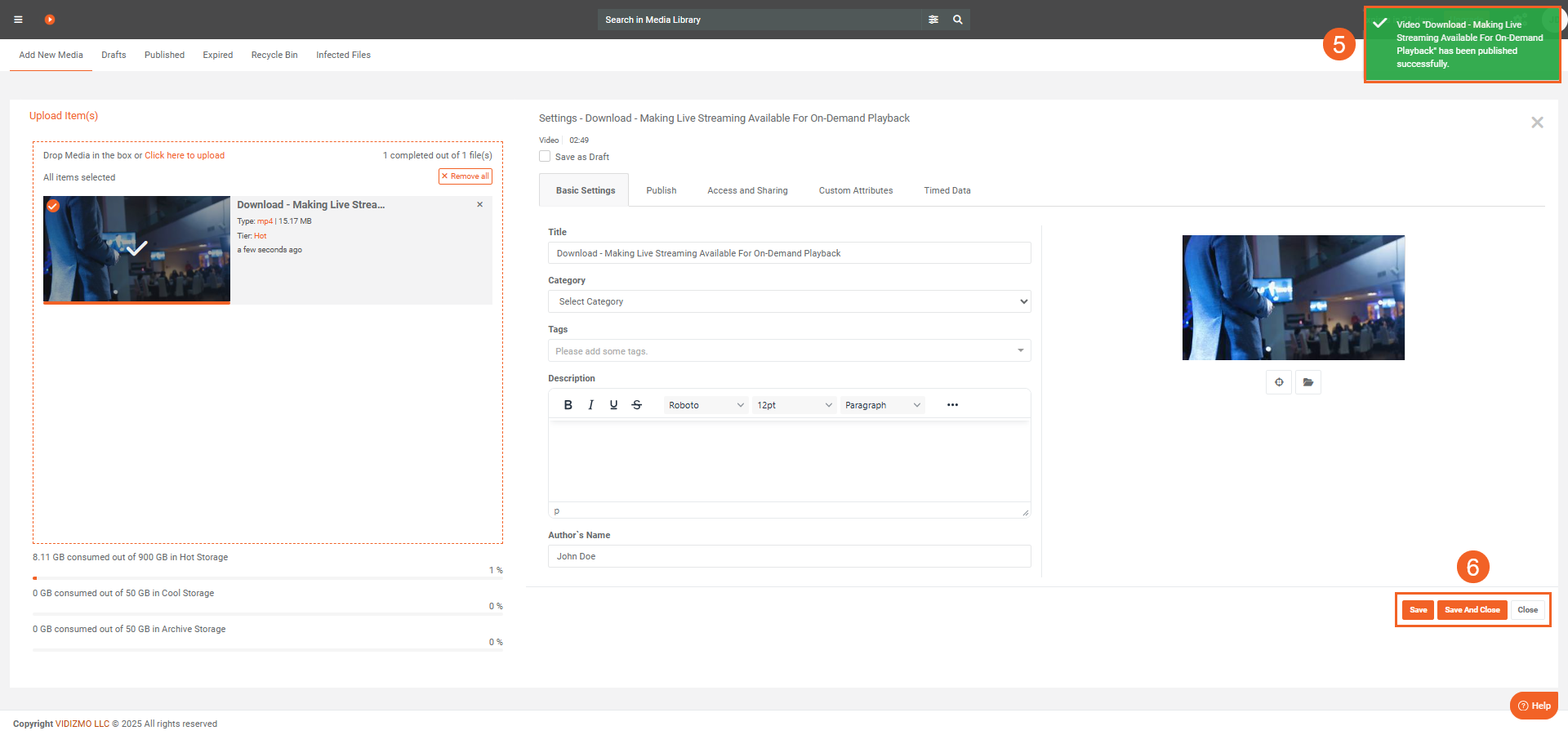This screenshot has height=744, width=1568.
Task: Apply strikethrough formatting in description
Action: click(637, 405)
